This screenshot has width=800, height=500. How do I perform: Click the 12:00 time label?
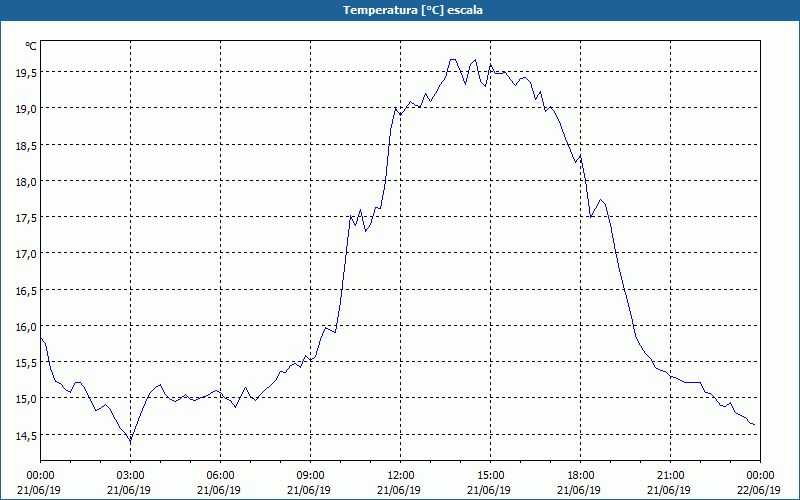[401, 476]
